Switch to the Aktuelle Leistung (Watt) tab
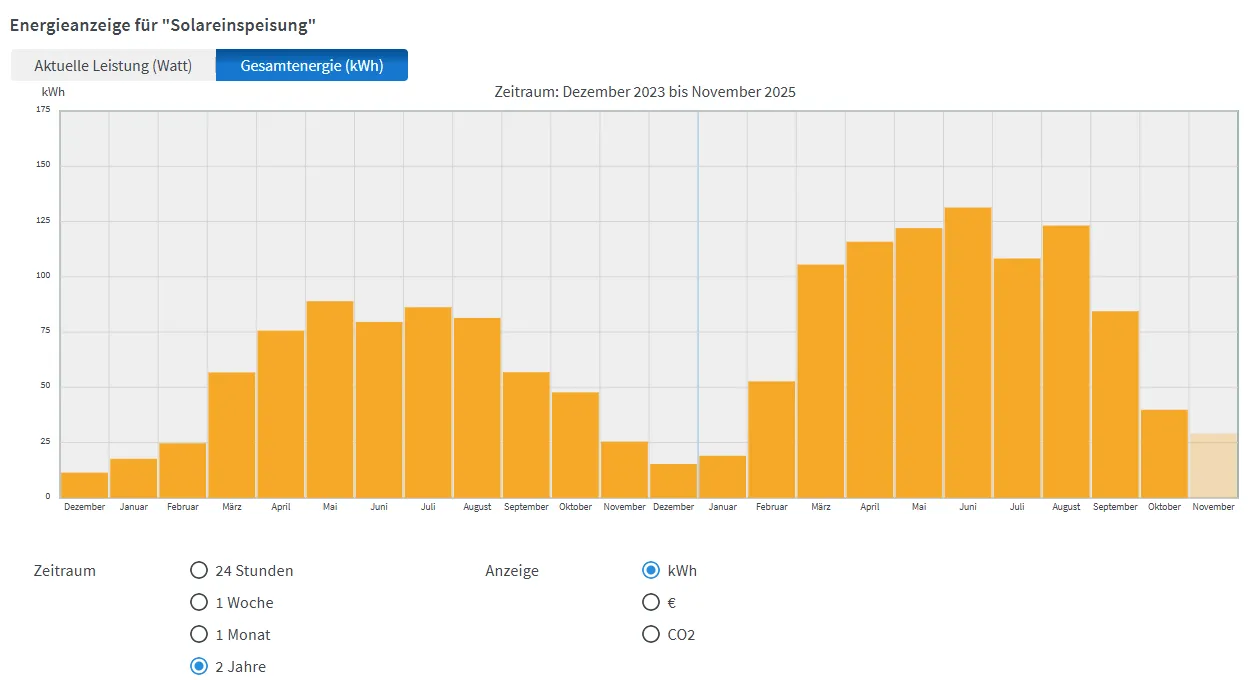The height and width of the screenshot is (680, 1258). click(112, 66)
